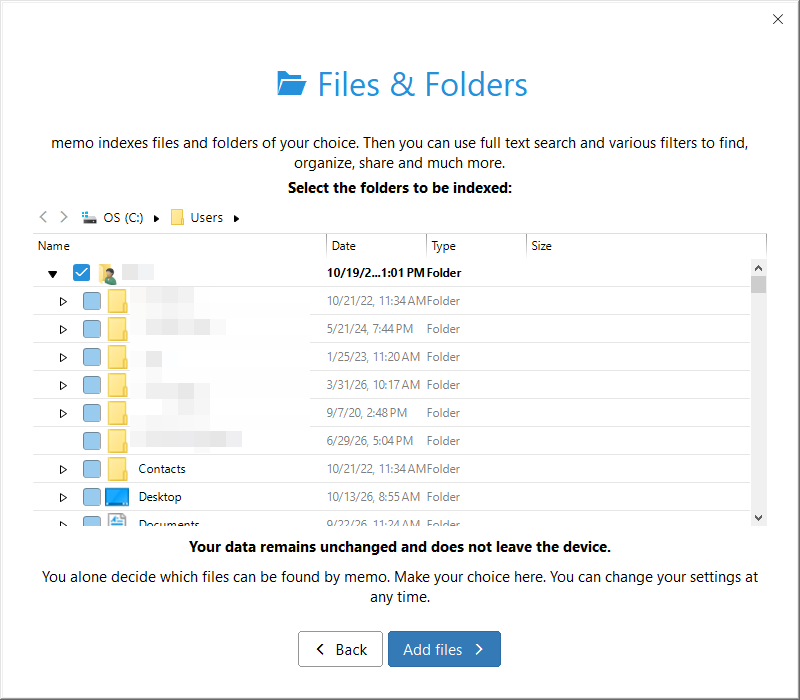Sort by the Name column header
800x700 pixels.
pos(180,246)
